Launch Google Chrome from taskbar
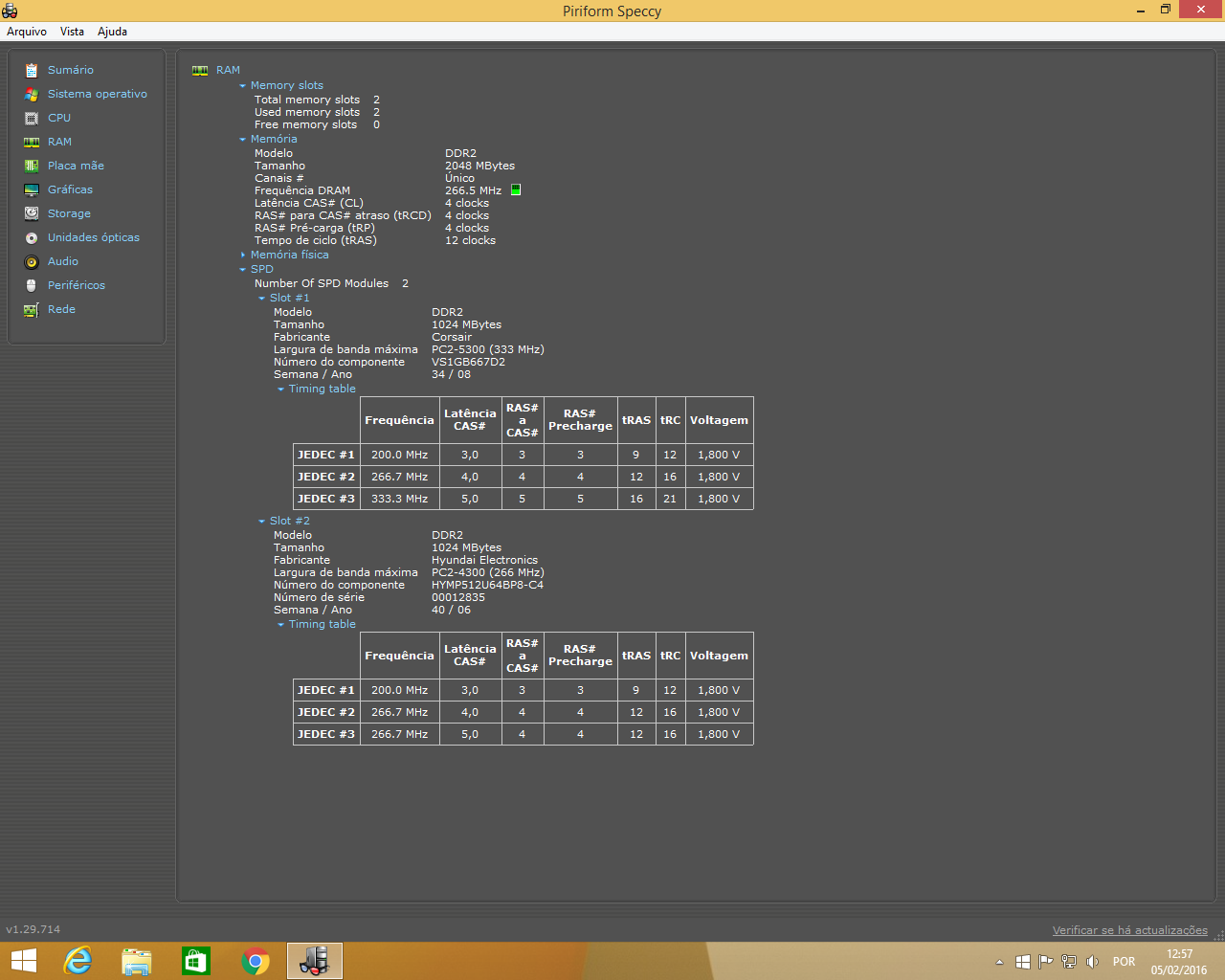This screenshot has height=980, width=1225. click(256, 961)
